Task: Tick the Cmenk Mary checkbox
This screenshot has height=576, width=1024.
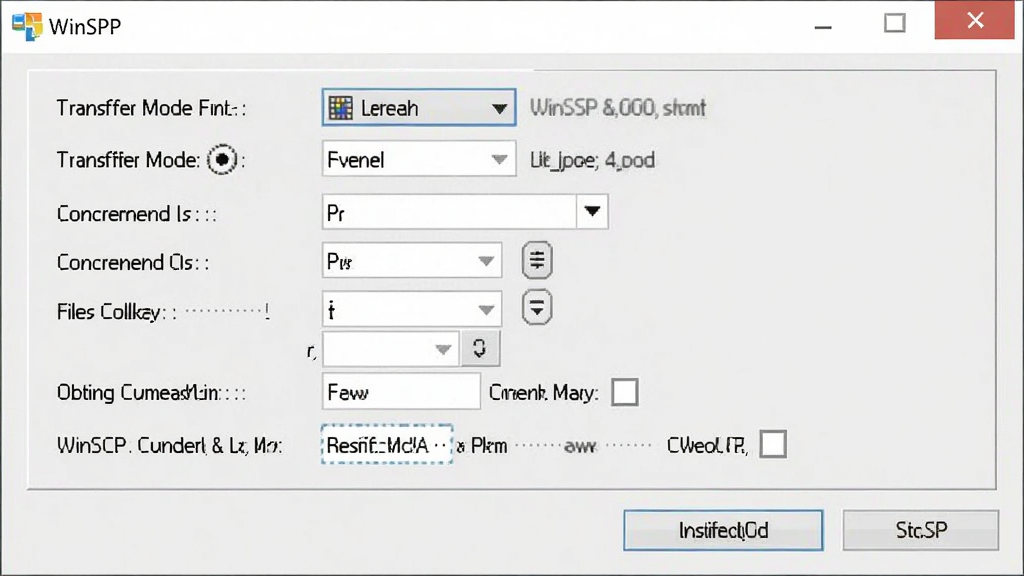Action: pos(625,392)
